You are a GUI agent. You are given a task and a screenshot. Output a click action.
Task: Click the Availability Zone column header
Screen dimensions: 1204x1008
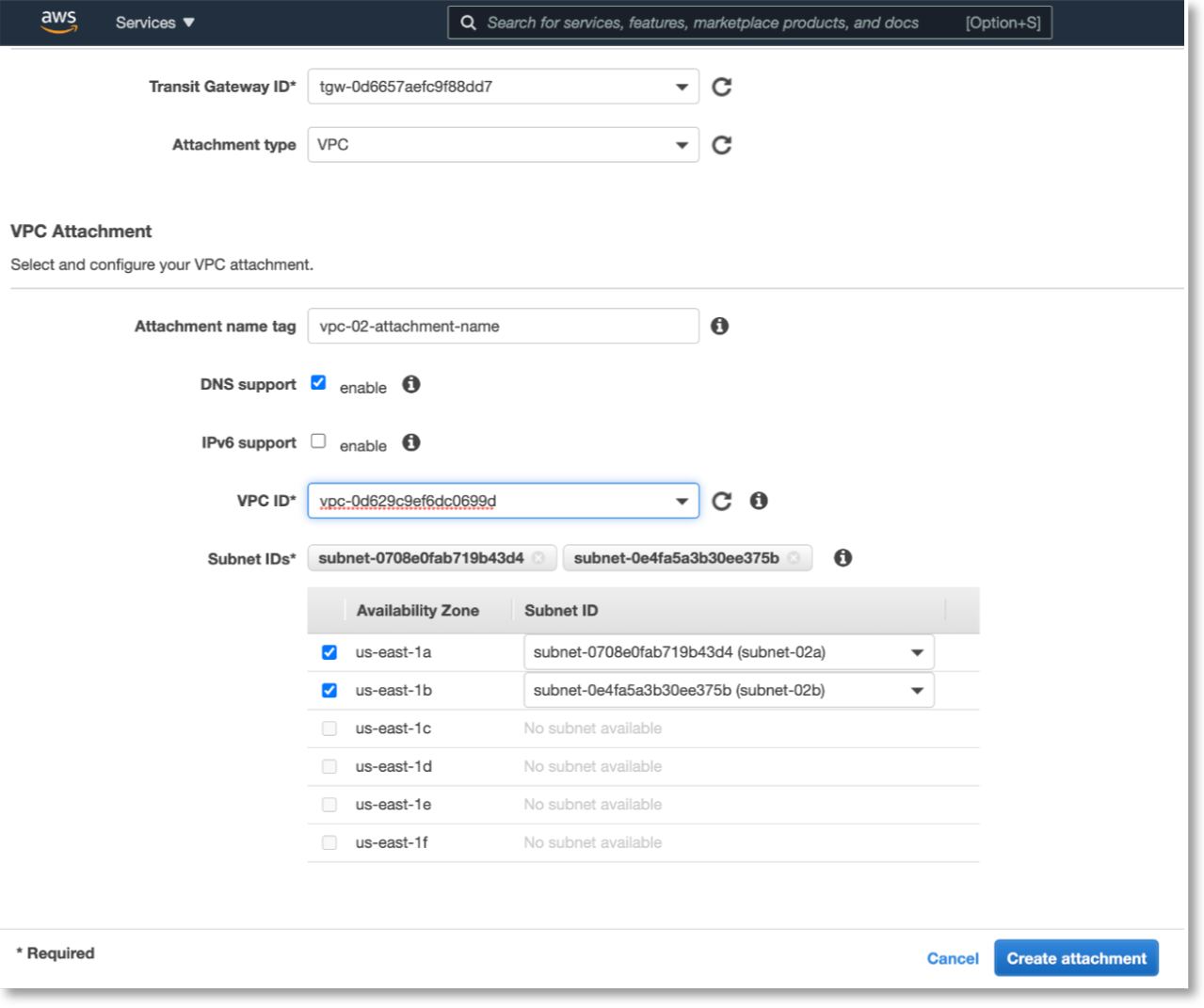click(418, 611)
